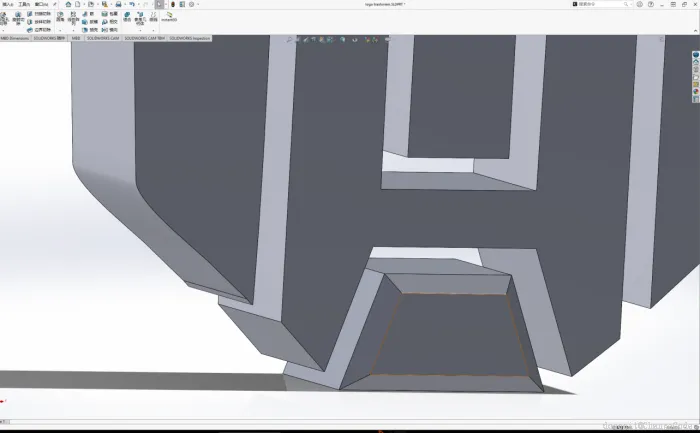Click the Select cursor tool

point(159,4)
